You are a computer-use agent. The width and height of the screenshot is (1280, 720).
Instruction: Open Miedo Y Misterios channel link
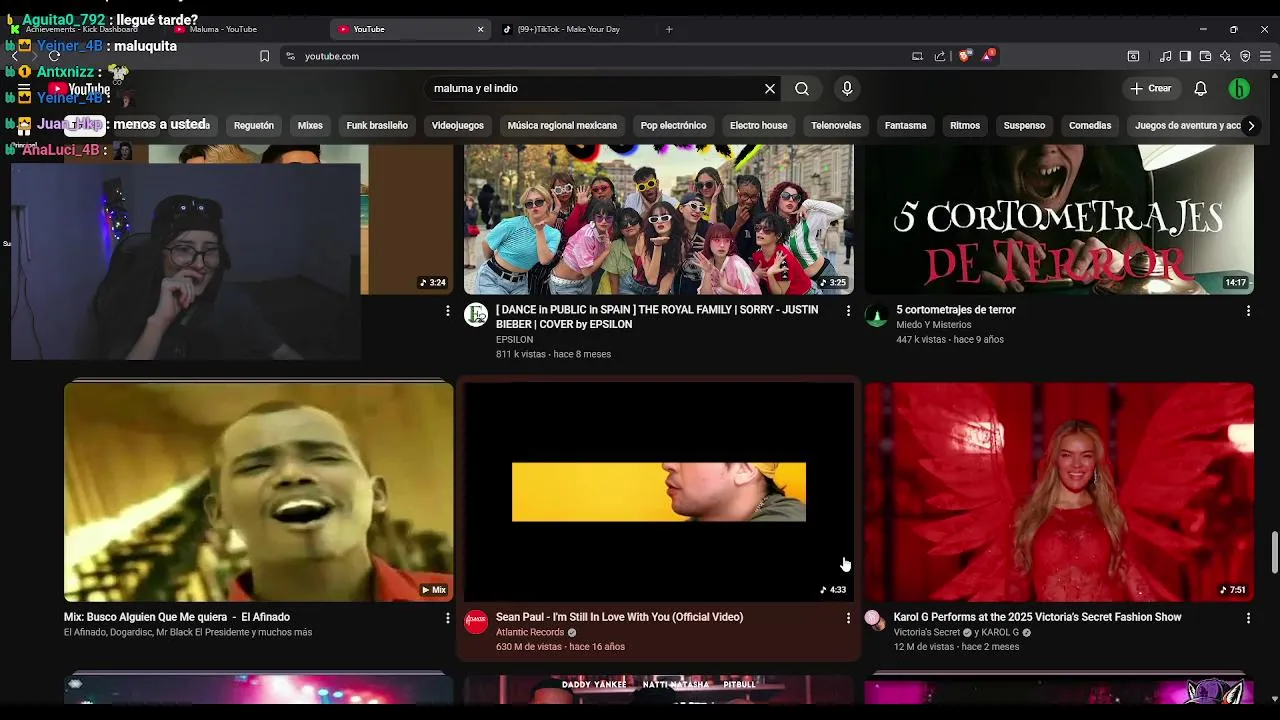(x=934, y=325)
